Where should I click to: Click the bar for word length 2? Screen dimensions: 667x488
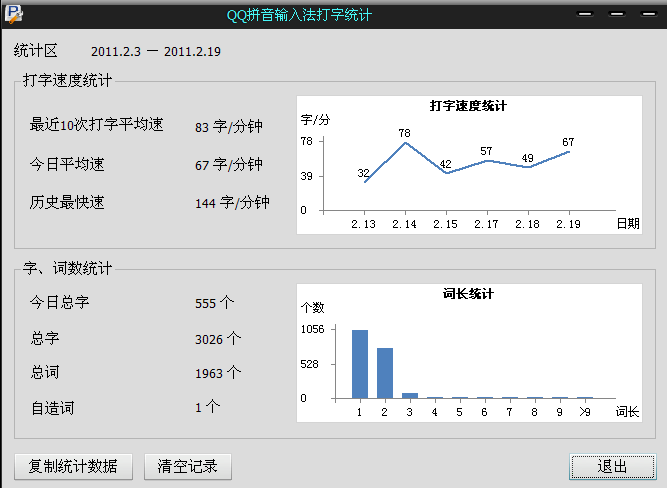coord(385,373)
